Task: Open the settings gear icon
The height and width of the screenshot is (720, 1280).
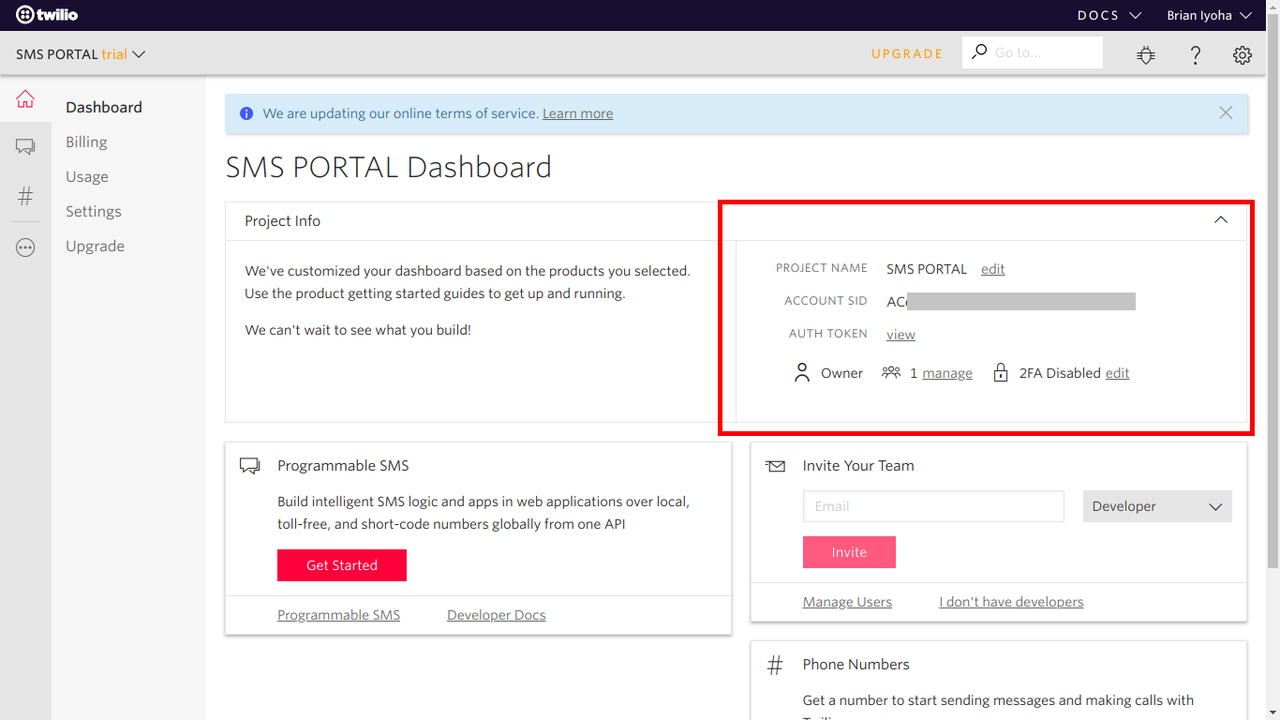Action: pyautogui.click(x=1242, y=55)
